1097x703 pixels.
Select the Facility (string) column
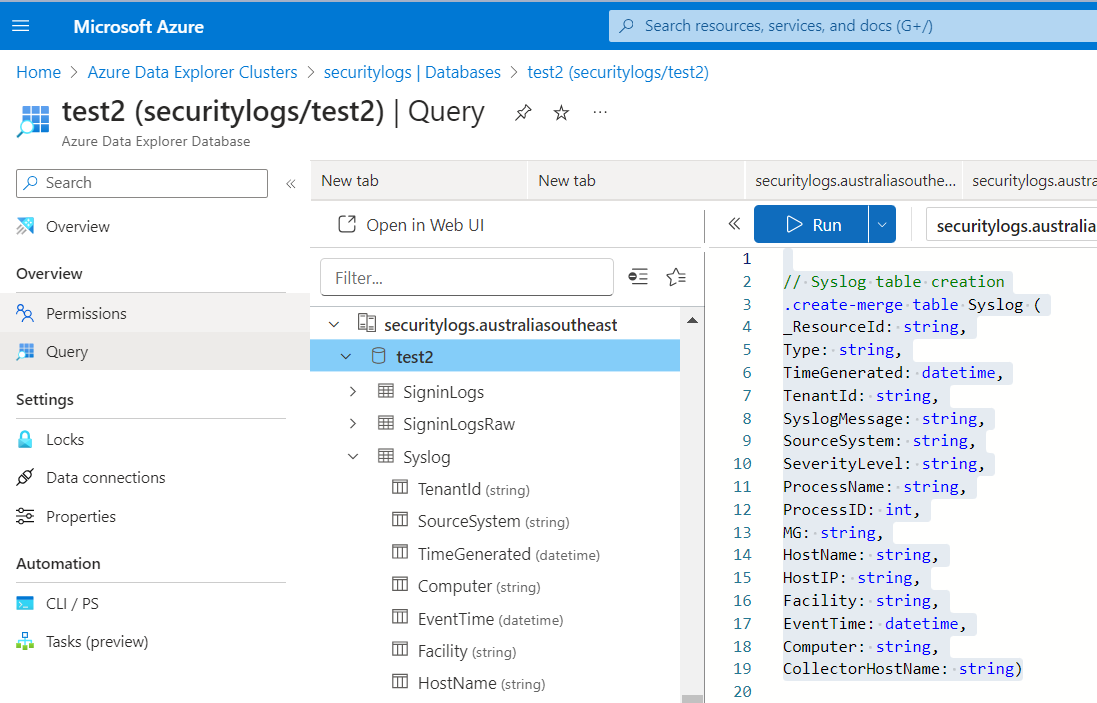click(x=467, y=651)
